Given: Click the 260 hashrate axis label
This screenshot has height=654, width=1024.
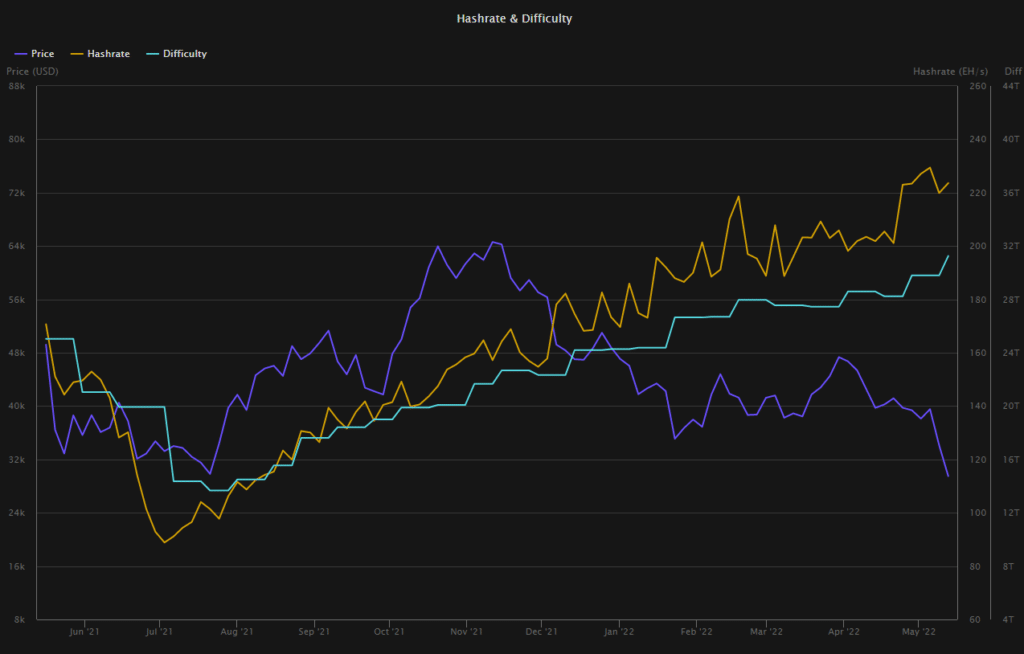Looking at the screenshot, I should (x=978, y=86).
